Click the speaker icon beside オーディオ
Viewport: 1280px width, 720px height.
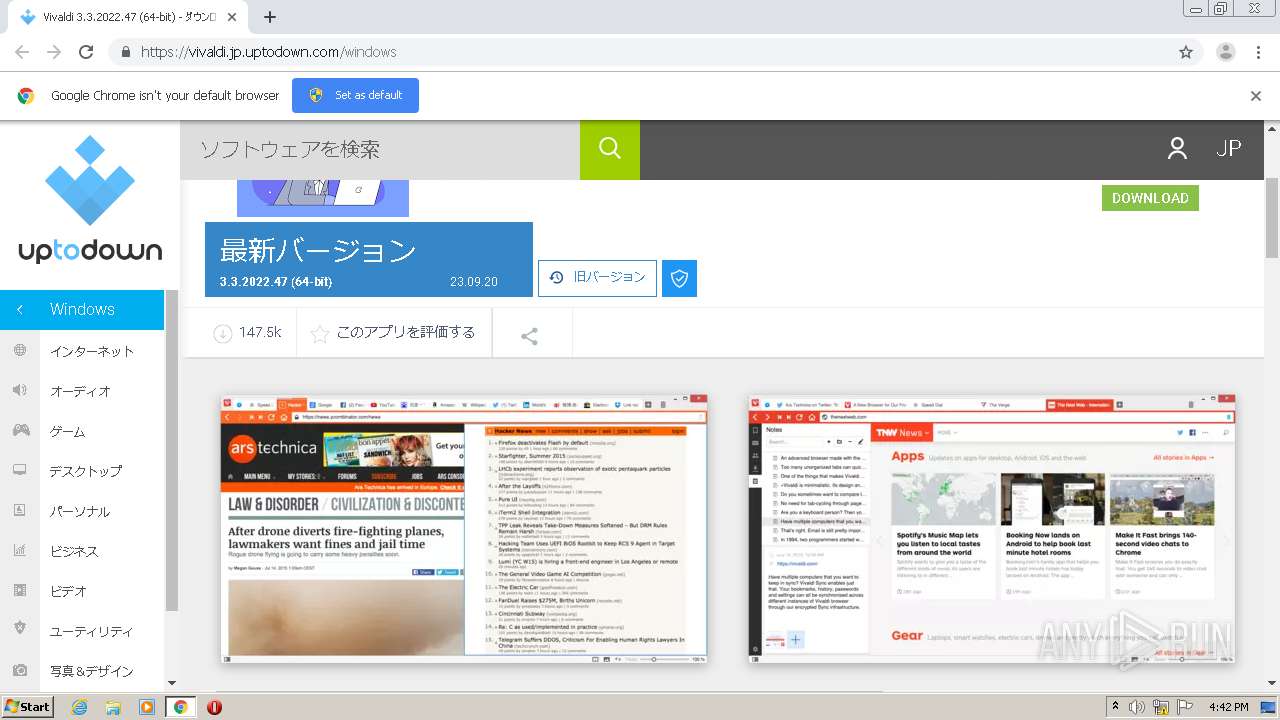coord(20,390)
